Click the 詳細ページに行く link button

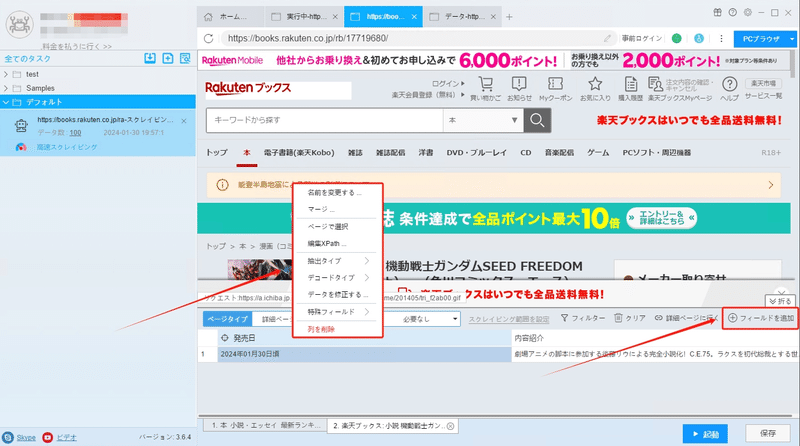686,318
